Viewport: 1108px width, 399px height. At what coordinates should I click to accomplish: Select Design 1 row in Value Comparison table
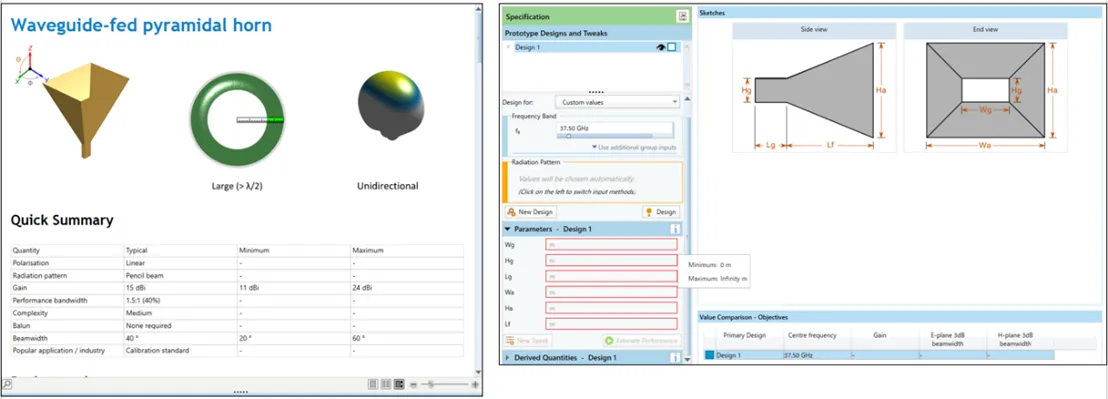coord(879,355)
